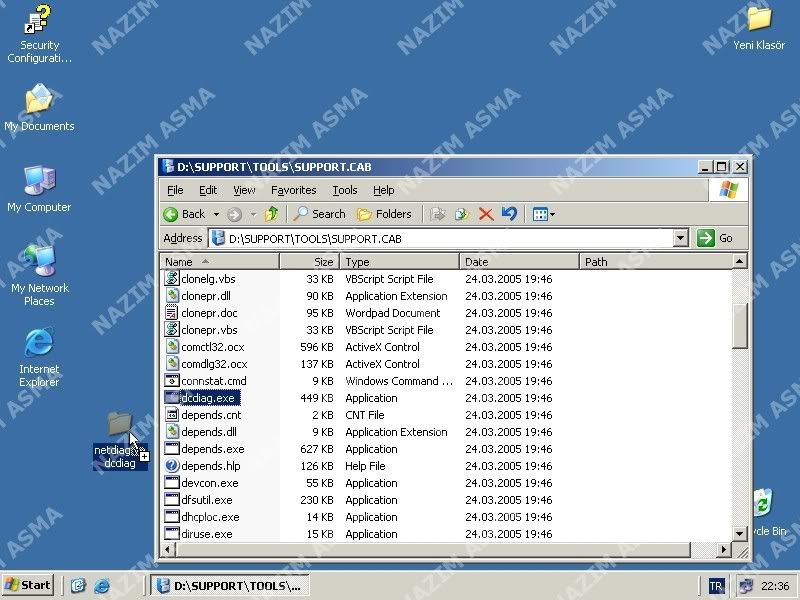This screenshot has width=800, height=600.
Task: Select the clonepr.dll file icon
Action: point(172,295)
